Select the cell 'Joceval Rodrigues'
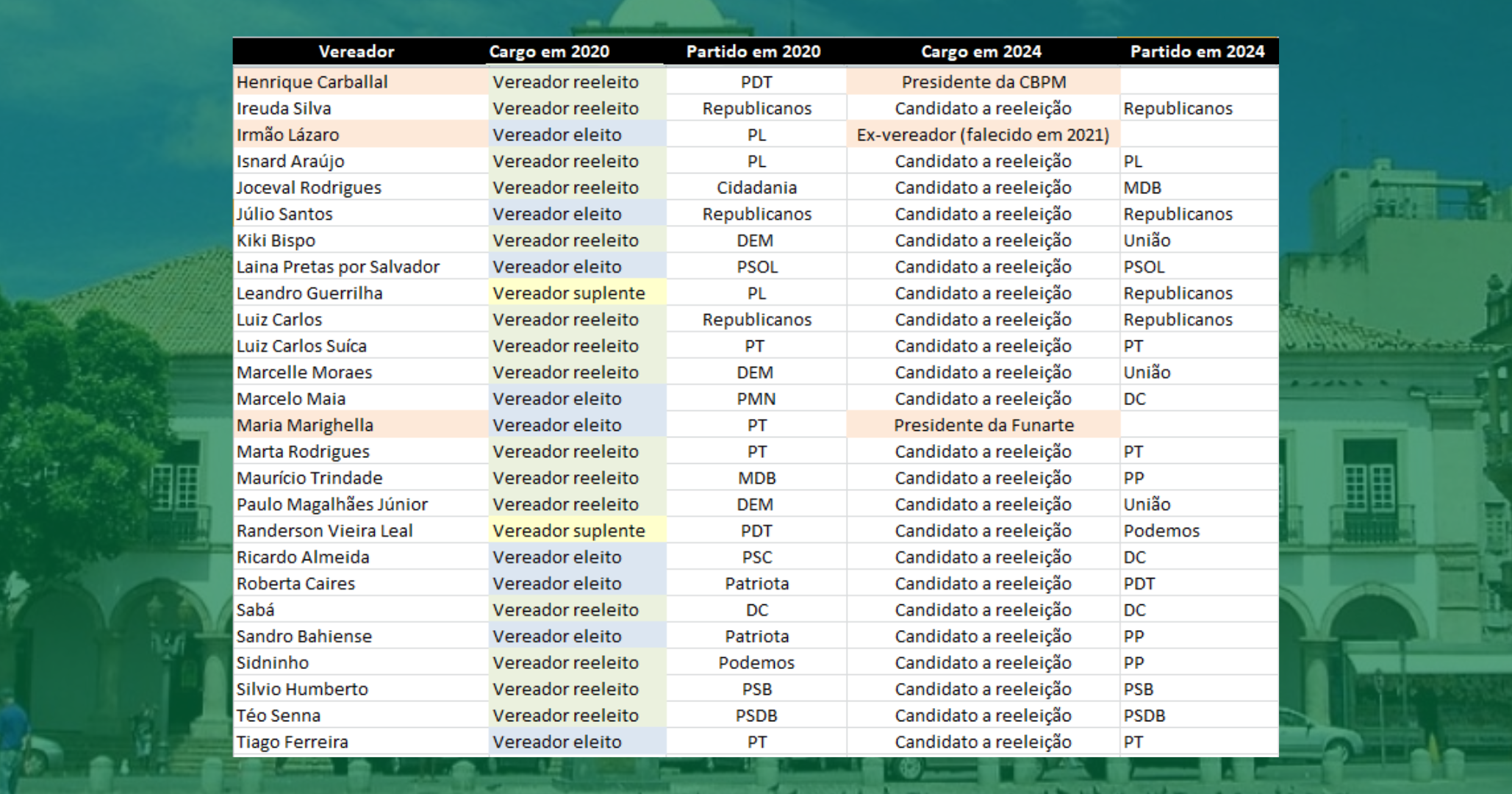 [x=360, y=187]
